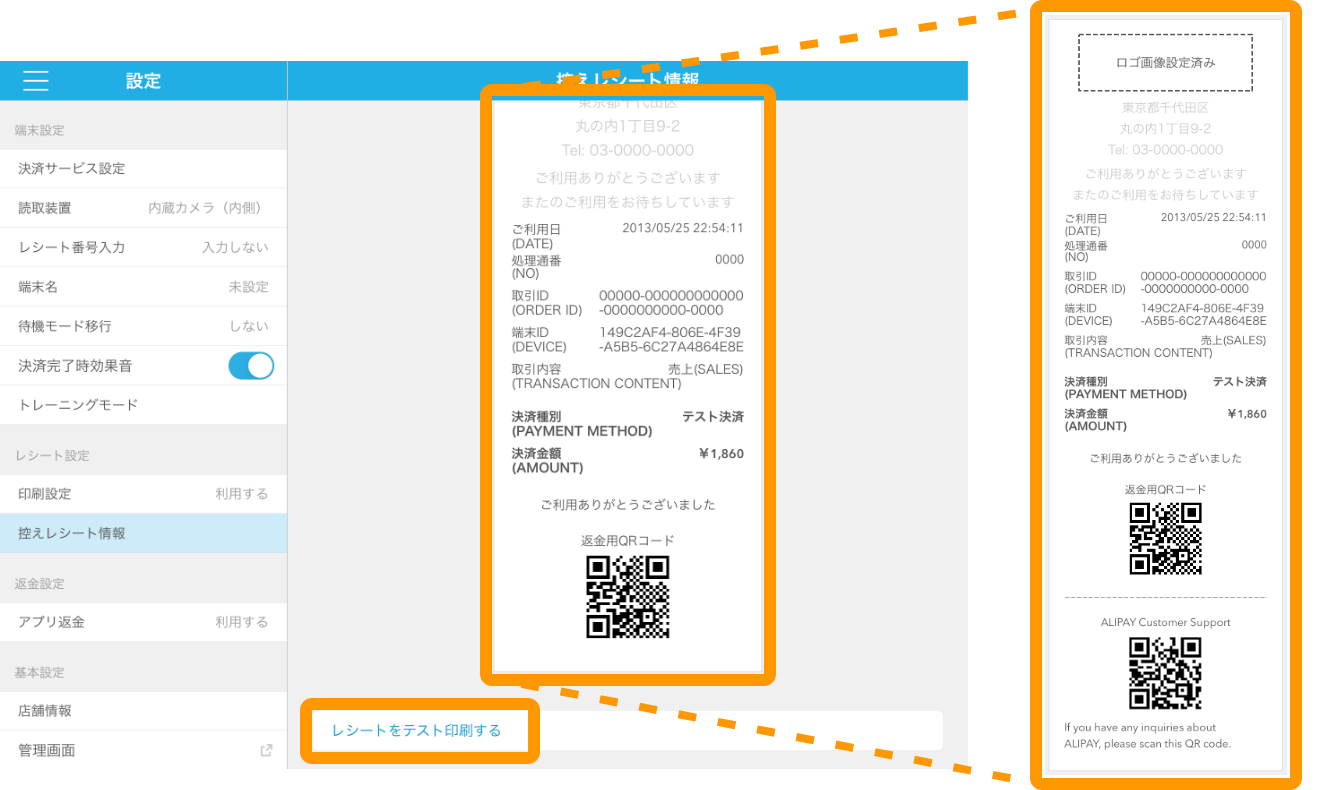This screenshot has height=790, width=1320.
Task: Open 店舗情報 row
Action: coord(143,711)
